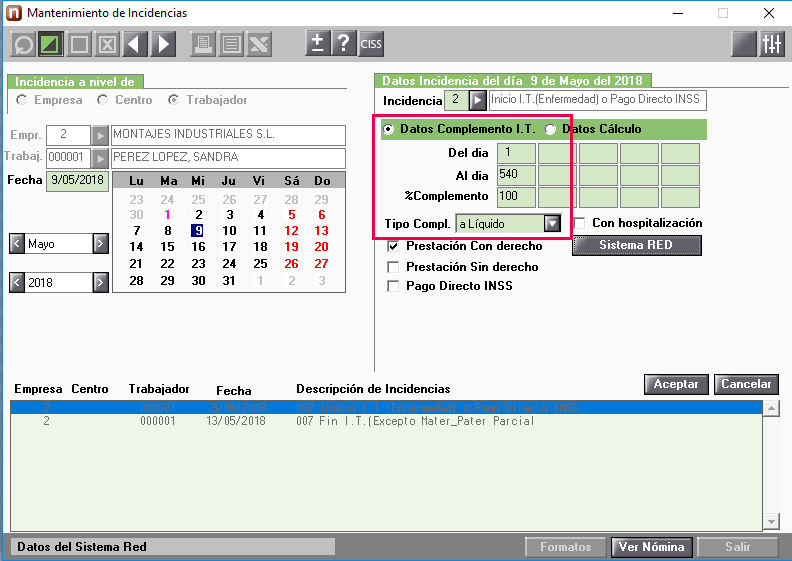Open help with question mark icon
Viewport: 792px width, 561px height.
tap(344, 43)
